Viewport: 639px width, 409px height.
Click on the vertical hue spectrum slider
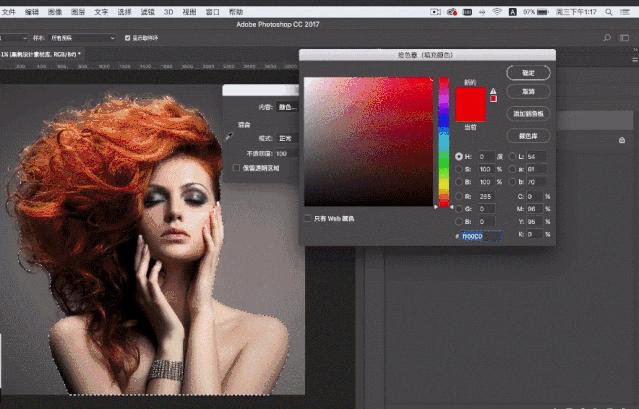[444, 142]
